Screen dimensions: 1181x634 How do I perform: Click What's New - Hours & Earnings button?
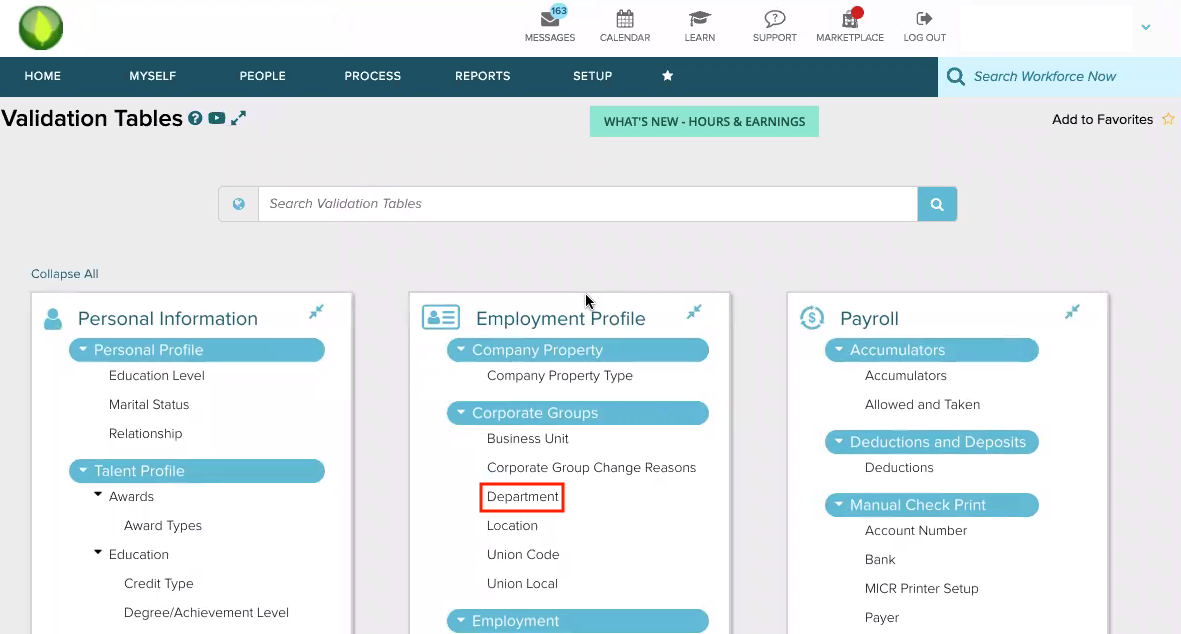pyautogui.click(x=704, y=121)
